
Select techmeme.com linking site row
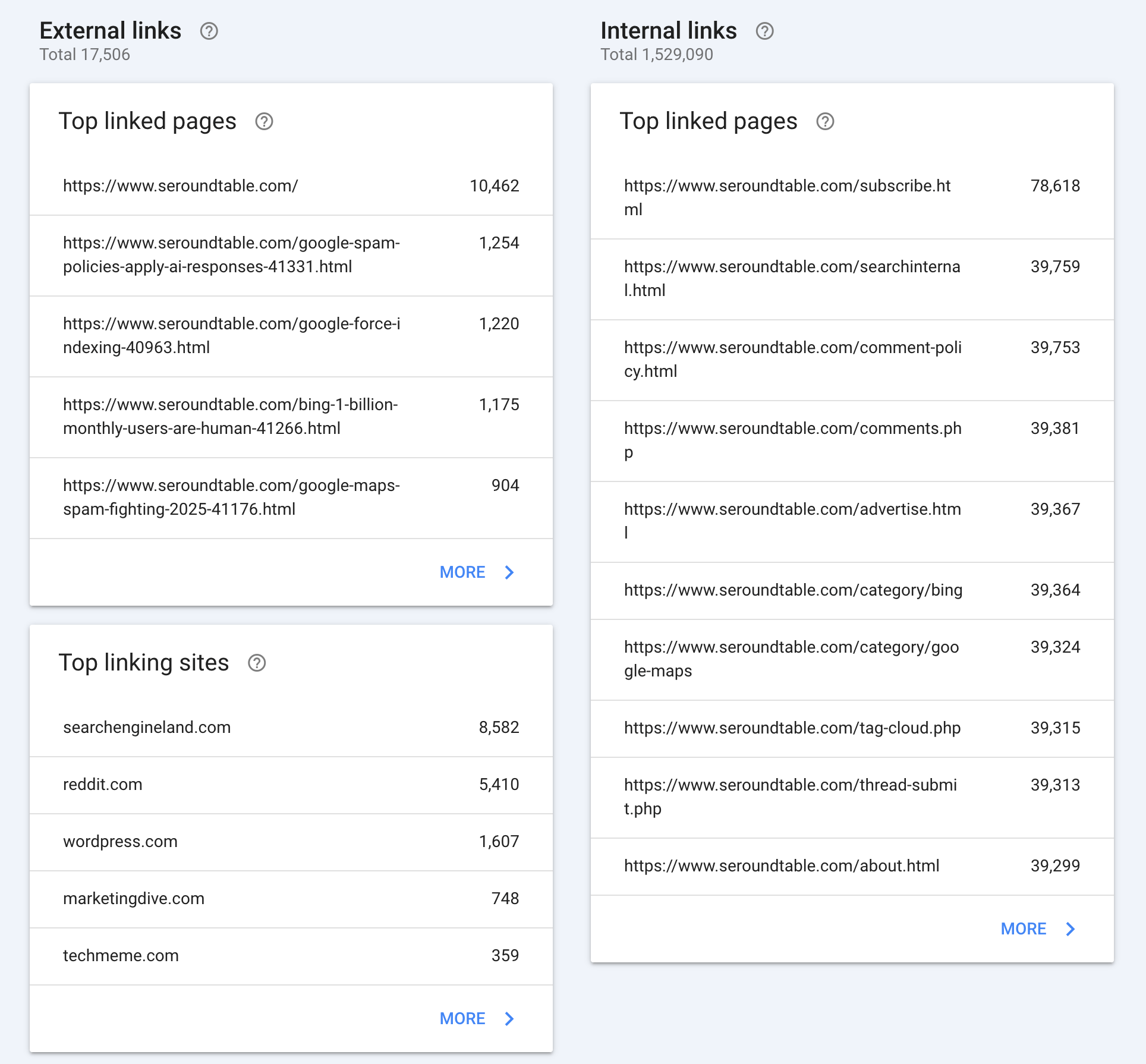291,956
